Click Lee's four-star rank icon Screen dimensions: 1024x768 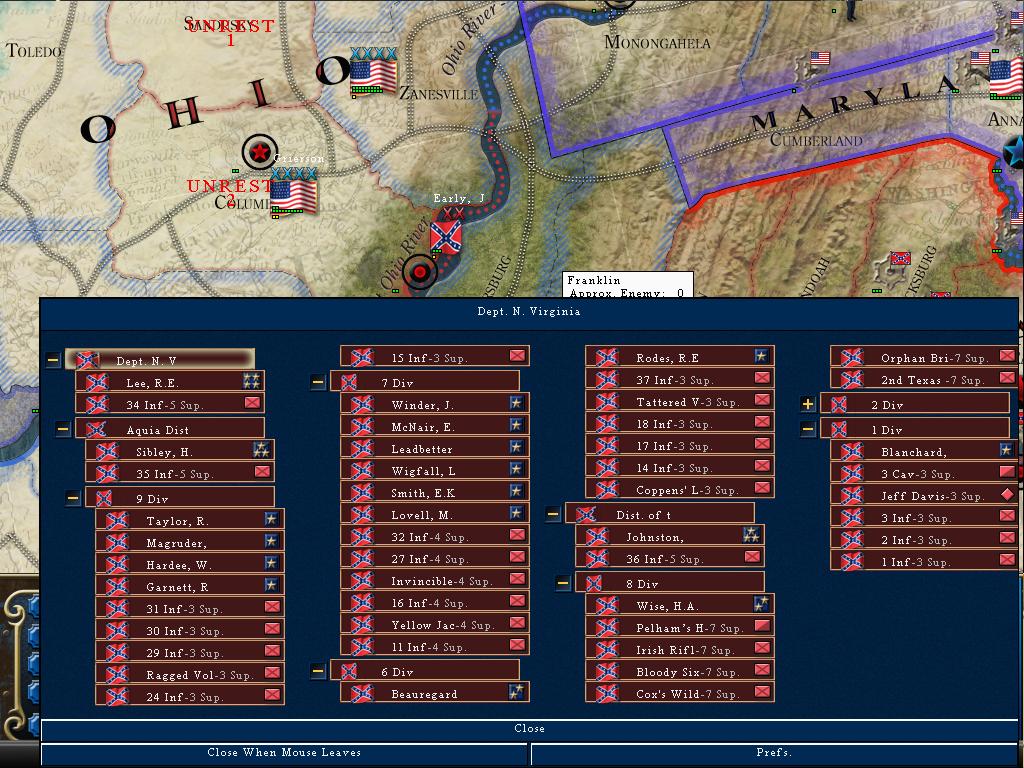click(251, 381)
